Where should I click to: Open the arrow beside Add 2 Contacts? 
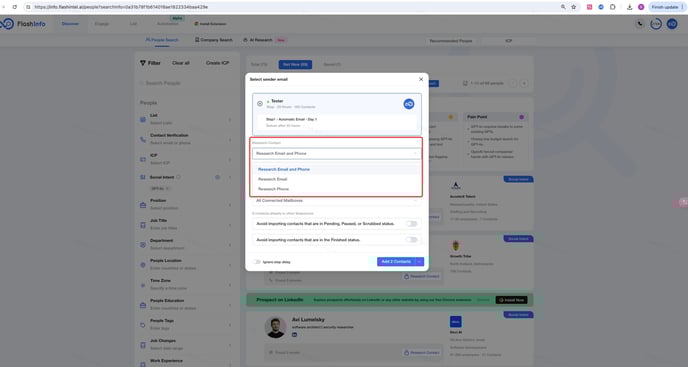tap(419, 262)
